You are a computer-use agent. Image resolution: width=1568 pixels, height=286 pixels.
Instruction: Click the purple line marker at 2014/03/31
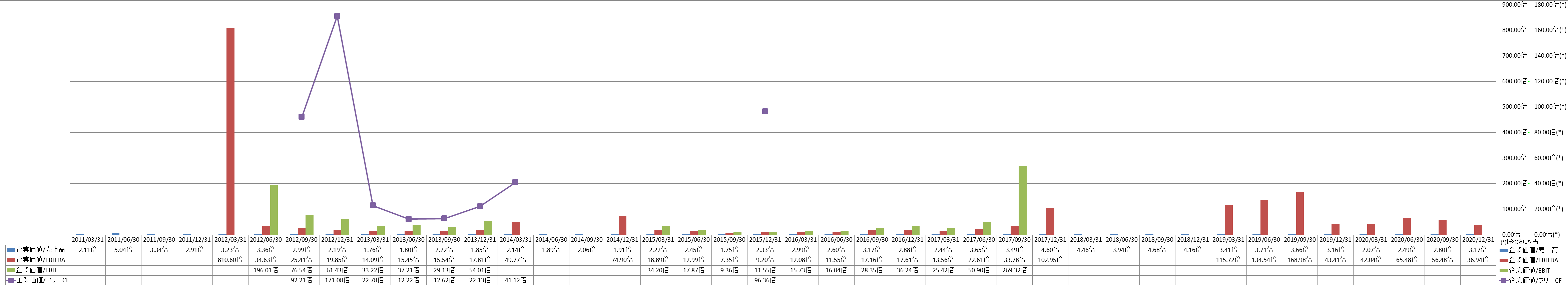(x=516, y=182)
